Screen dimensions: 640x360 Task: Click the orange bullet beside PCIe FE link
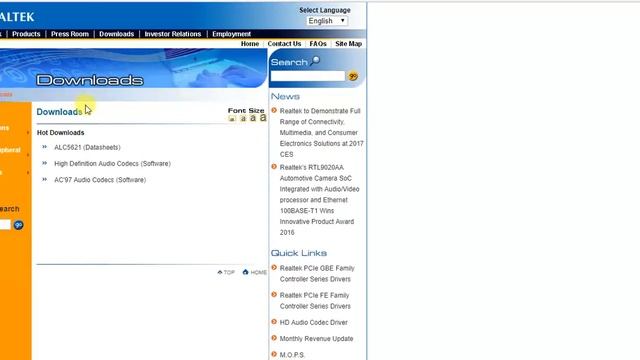274,294
